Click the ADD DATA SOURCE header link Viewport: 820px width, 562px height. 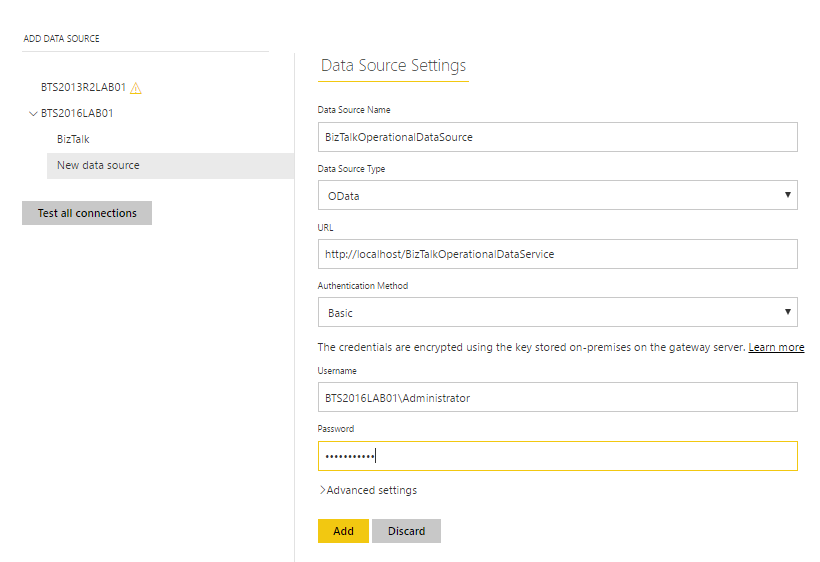click(x=61, y=39)
